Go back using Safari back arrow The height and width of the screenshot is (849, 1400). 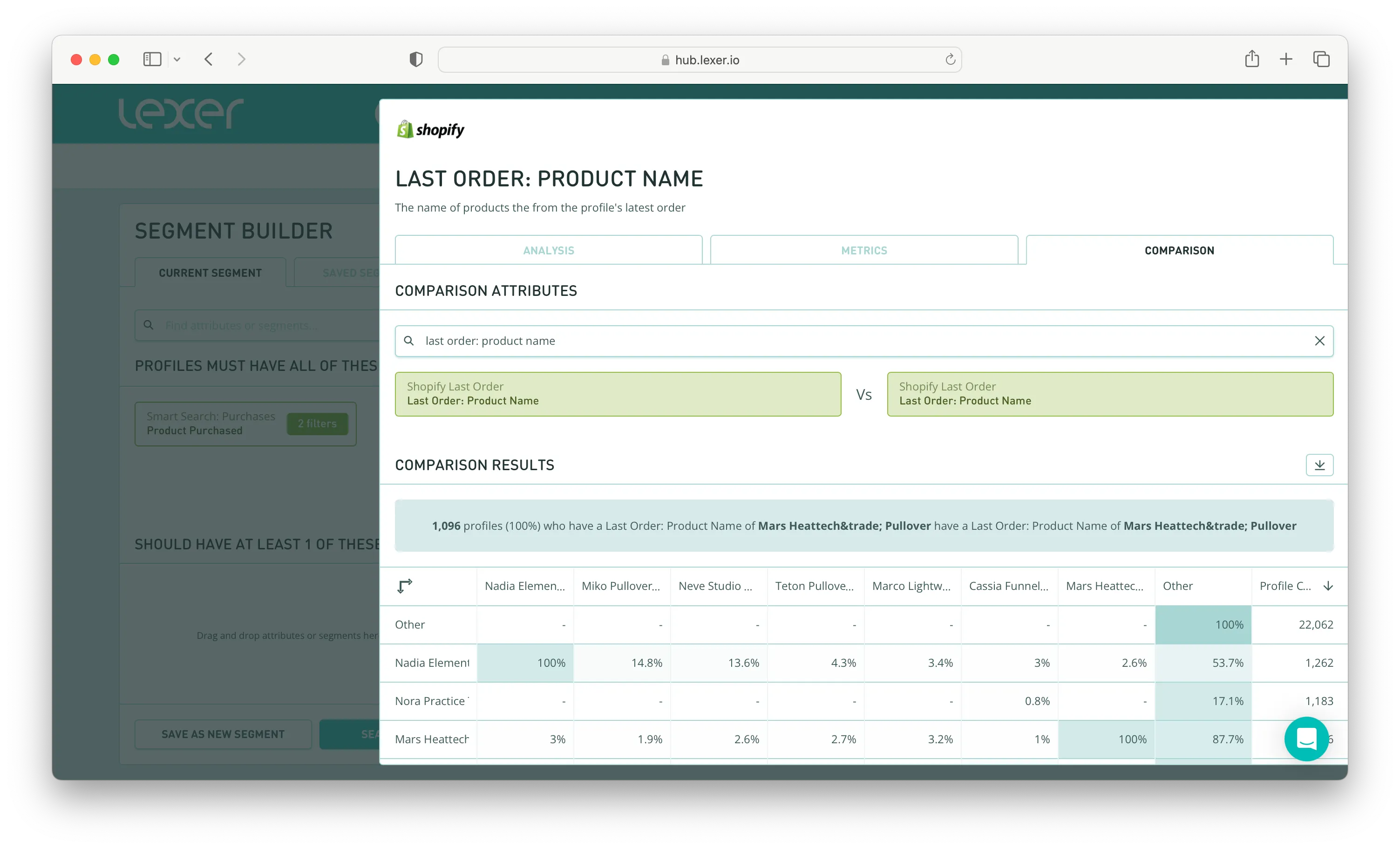click(x=209, y=59)
